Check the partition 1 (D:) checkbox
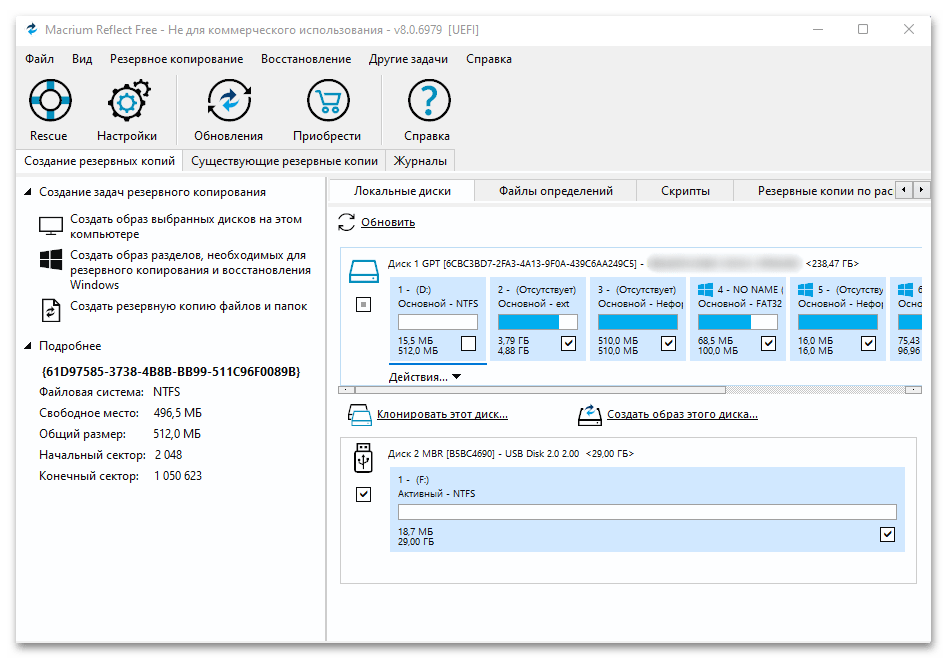The height and width of the screenshot is (659, 947). point(468,344)
